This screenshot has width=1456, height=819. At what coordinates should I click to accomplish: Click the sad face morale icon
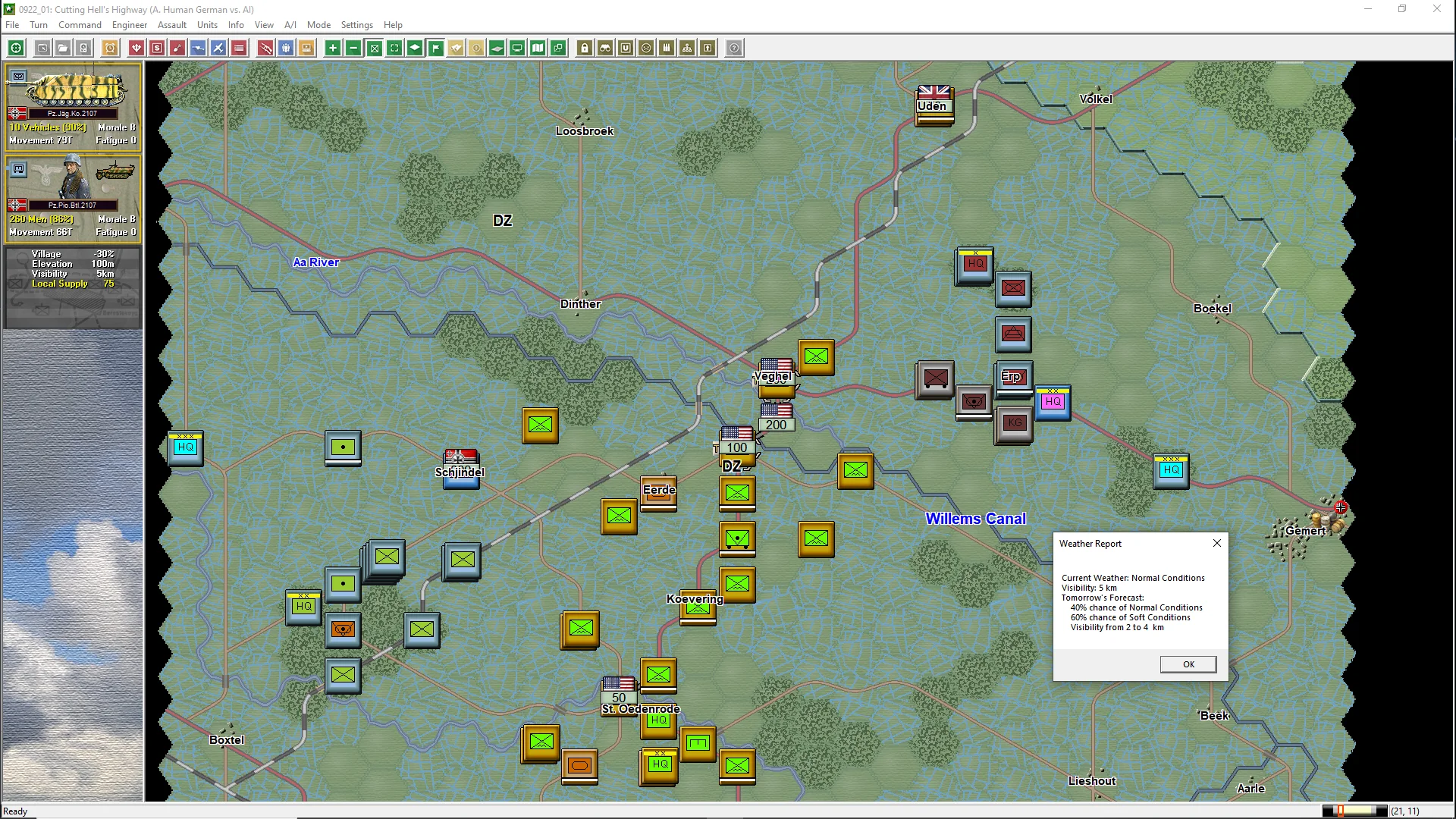646,49
